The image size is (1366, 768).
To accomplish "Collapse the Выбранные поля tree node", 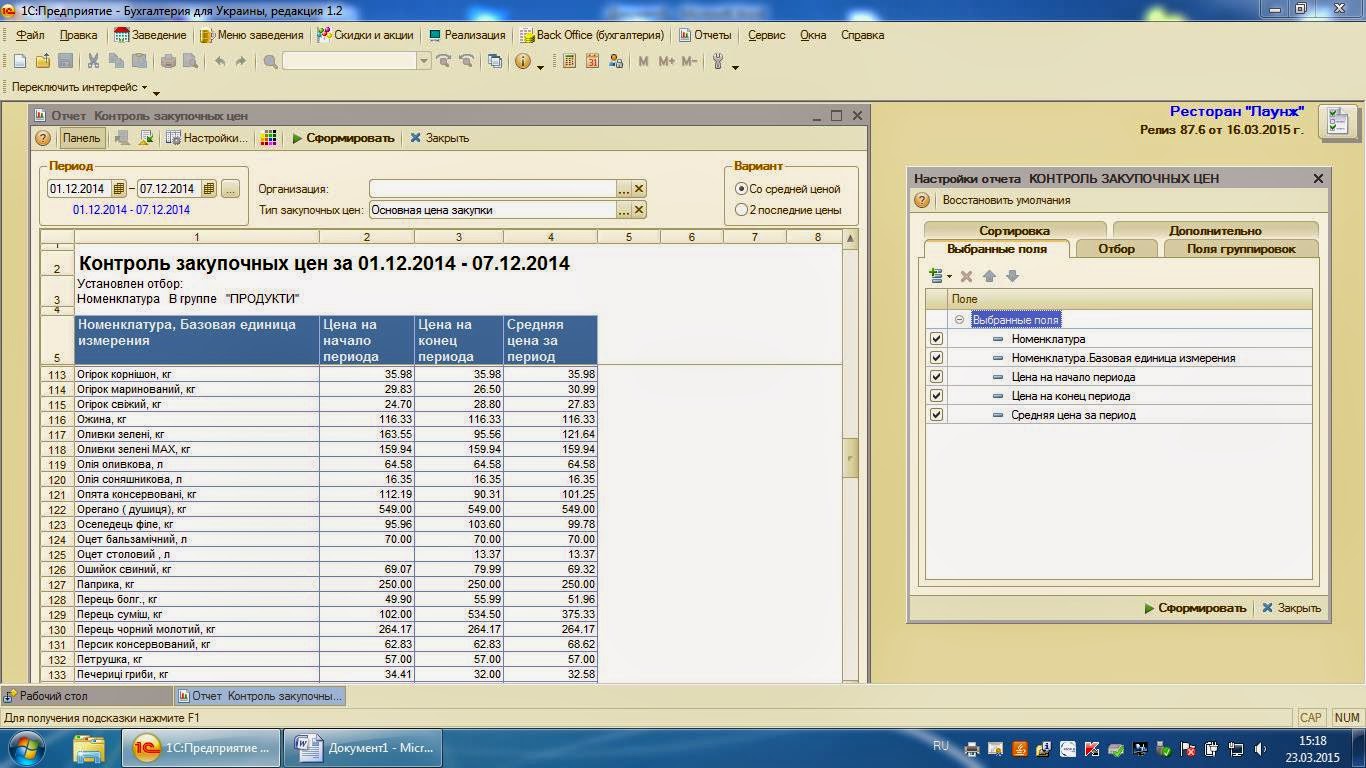I will [x=959, y=320].
